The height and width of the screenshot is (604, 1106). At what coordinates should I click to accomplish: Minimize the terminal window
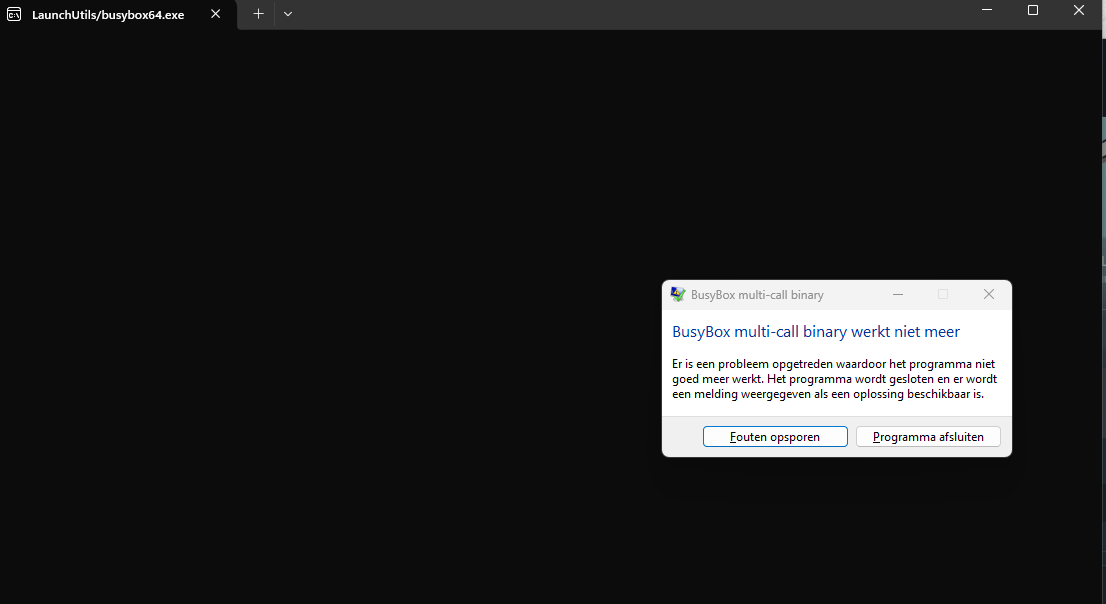(987, 10)
